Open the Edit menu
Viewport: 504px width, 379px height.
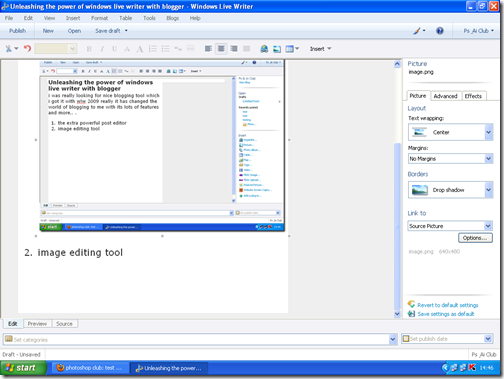tap(28, 18)
